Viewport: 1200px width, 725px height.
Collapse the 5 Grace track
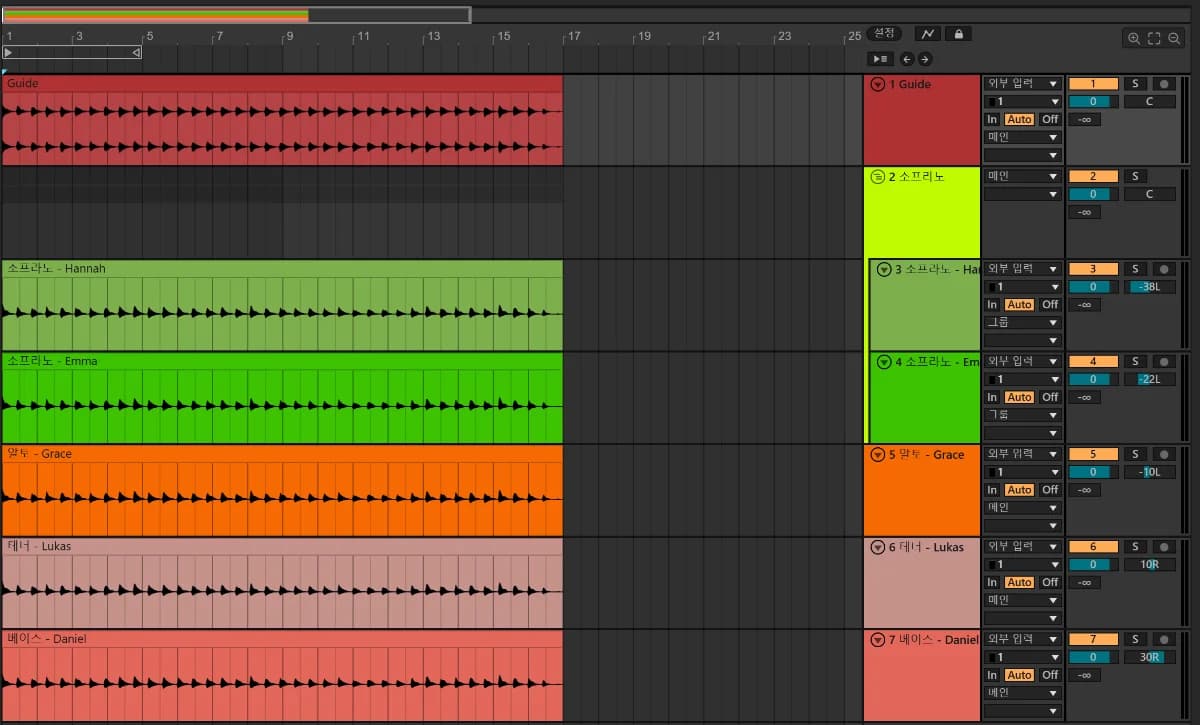tap(878, 455)
